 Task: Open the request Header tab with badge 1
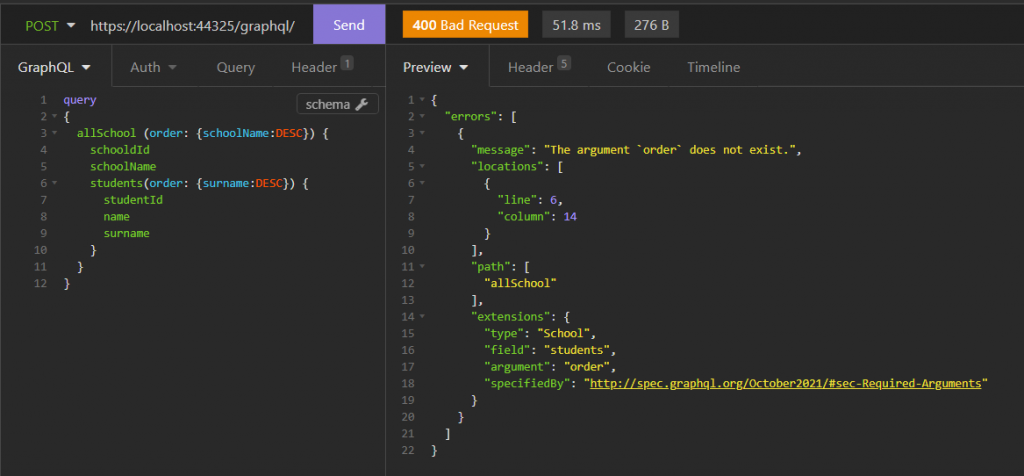(321, 67)
